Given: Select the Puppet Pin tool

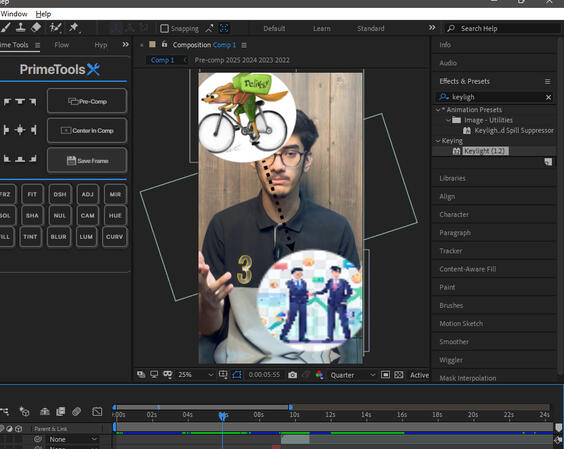Looking at the screenshot, I should pos(73,27).
